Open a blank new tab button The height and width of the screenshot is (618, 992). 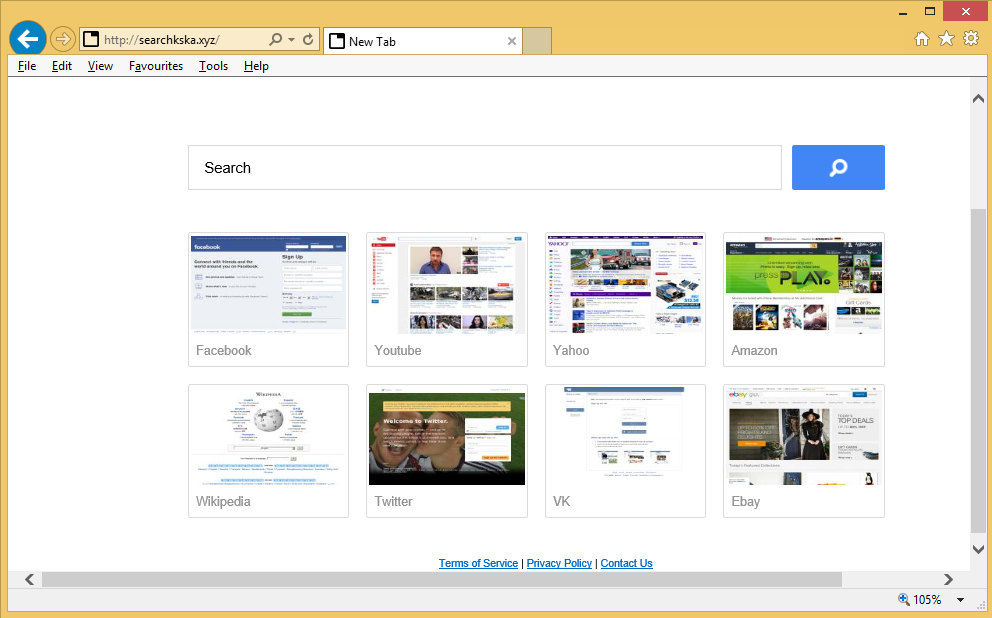pyautogui.click(x=537, y=41)
